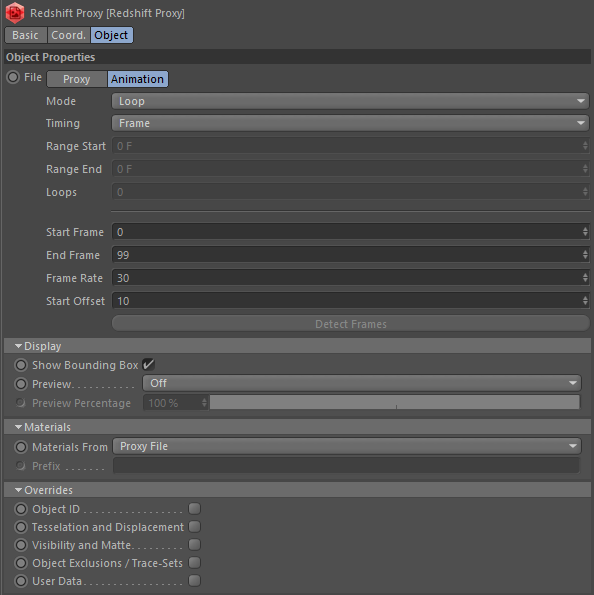
Task: Open the Mode dropdown set to Loop
Action: pyautogui.click(x=350, y=101)
